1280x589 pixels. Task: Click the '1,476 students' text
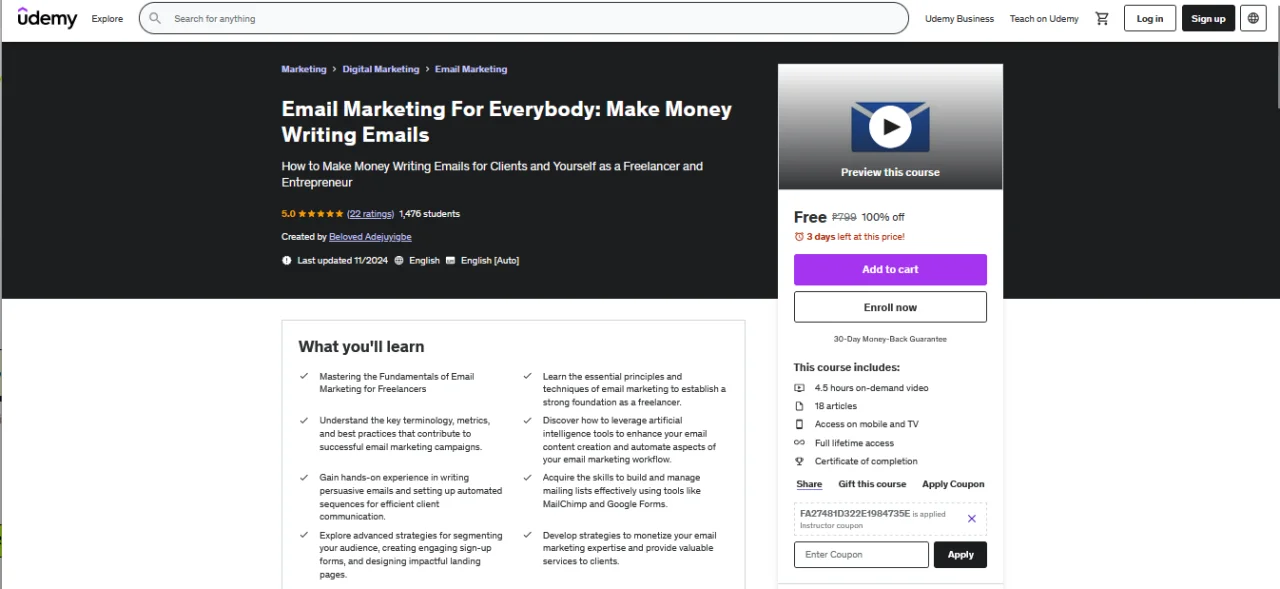coord(429,214)
